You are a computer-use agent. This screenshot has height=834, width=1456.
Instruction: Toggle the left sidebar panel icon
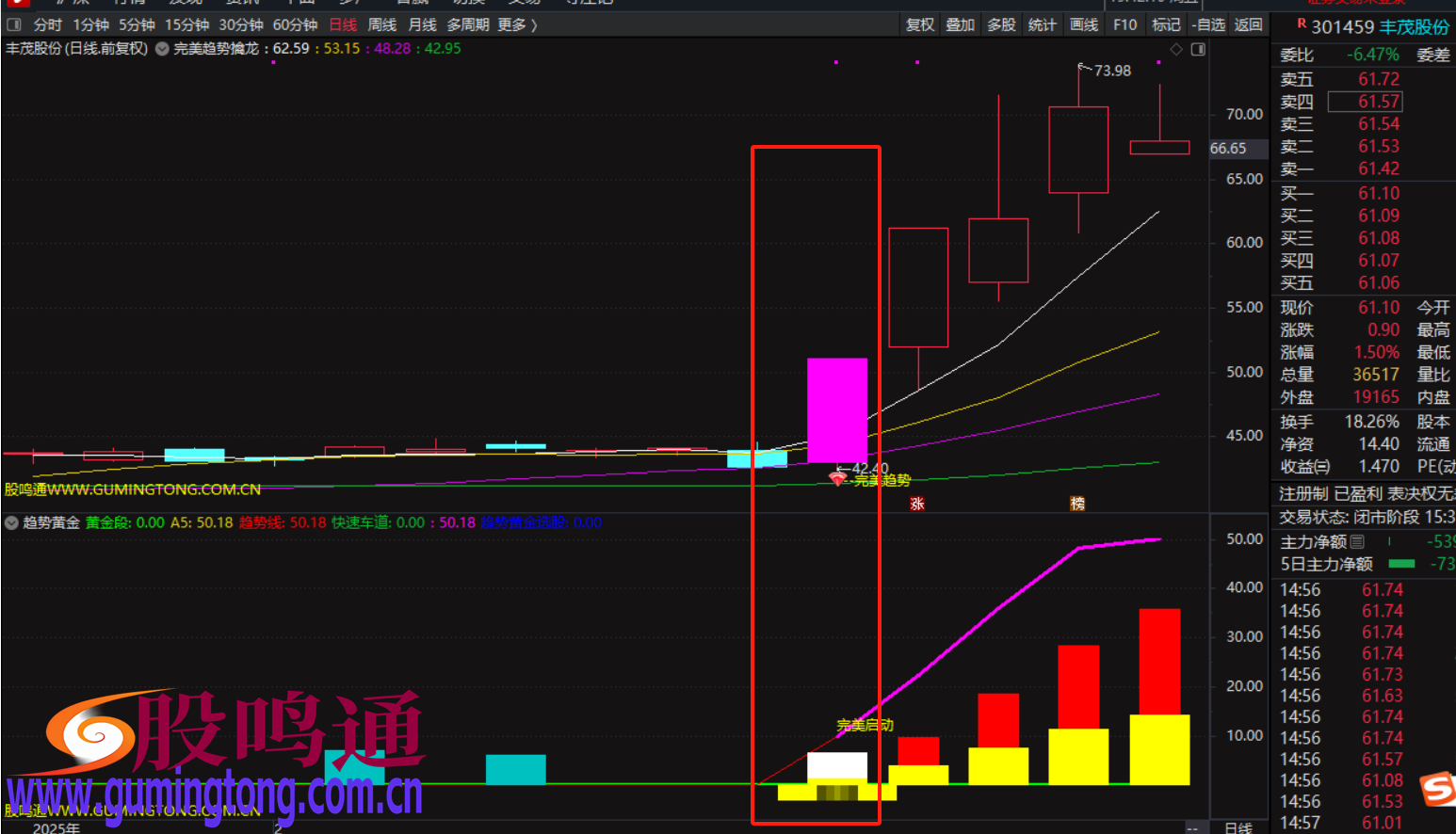[x=14, y=24]
